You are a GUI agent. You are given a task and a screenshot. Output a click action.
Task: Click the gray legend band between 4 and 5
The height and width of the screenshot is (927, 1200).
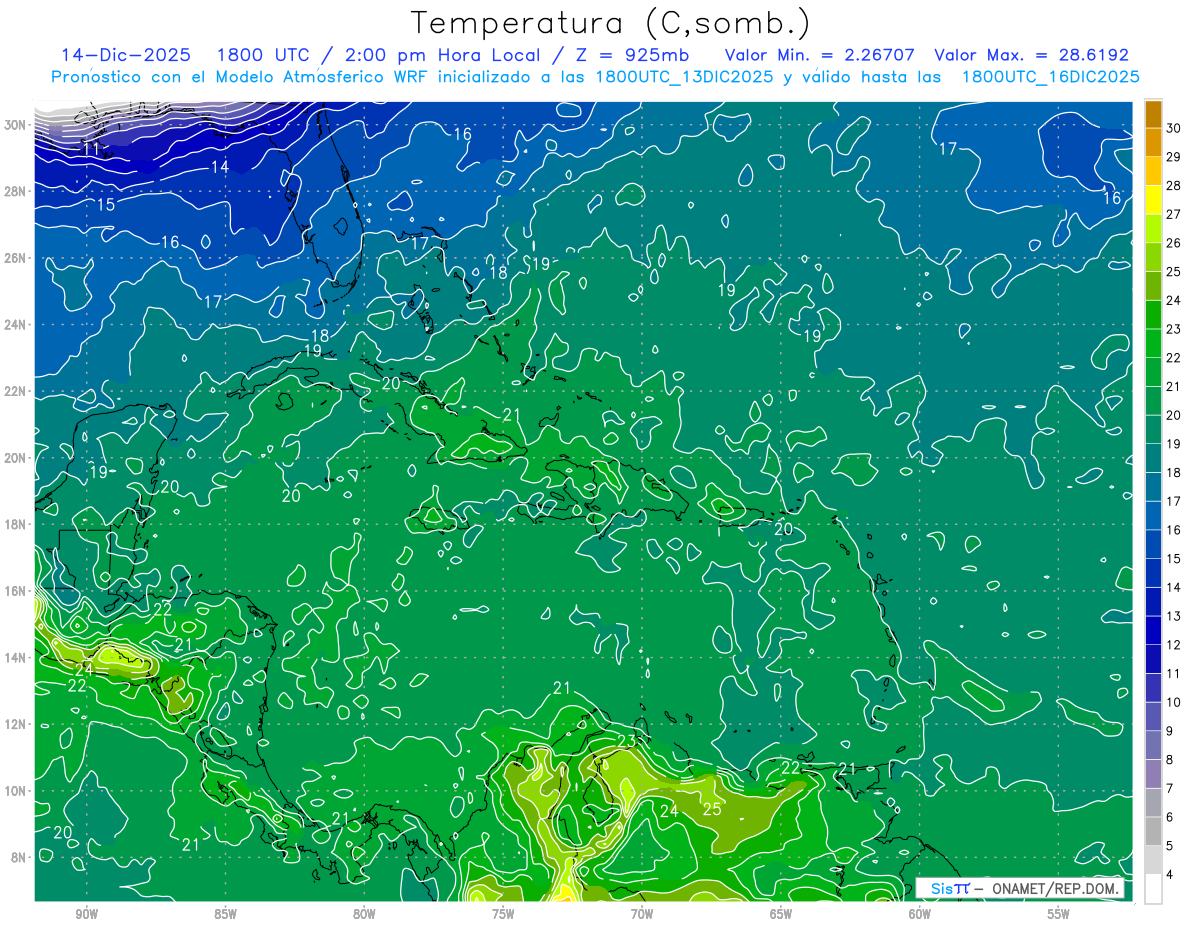click(1153, 861)
